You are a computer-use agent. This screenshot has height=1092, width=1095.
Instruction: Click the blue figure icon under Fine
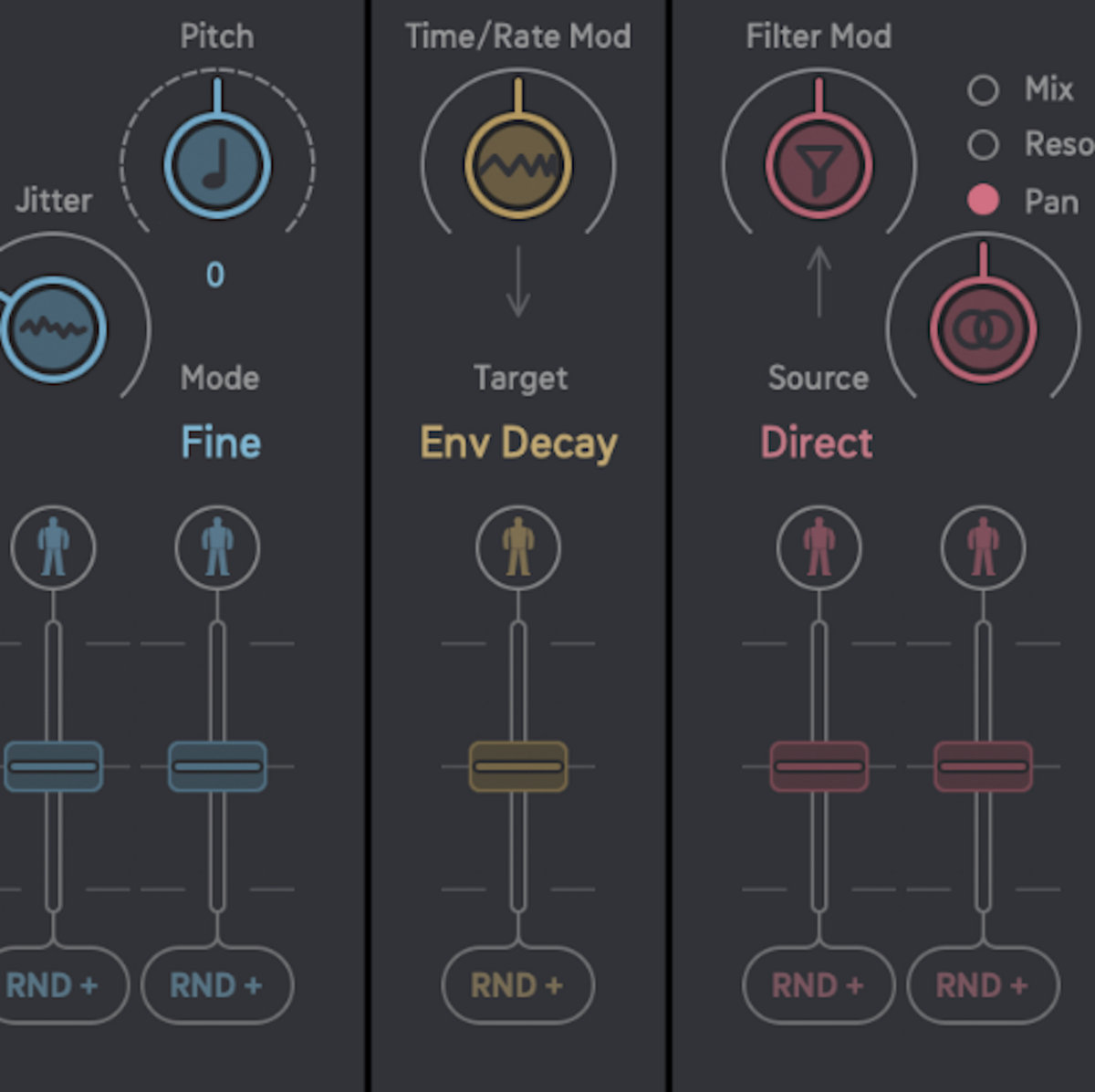pos(217,547)
